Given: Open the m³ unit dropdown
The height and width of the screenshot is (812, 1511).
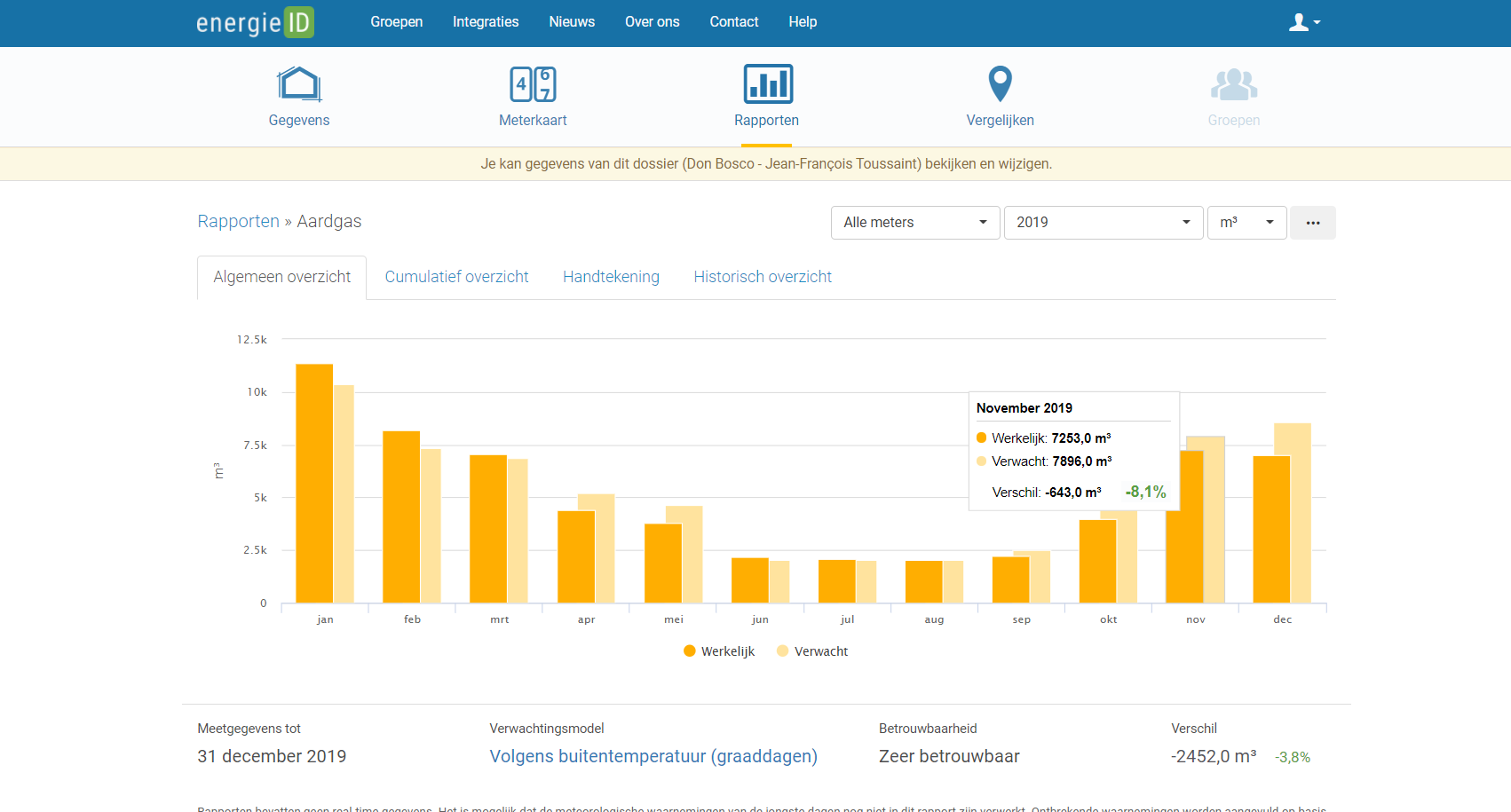Looking at the screenshot, I should point(1246,223).
